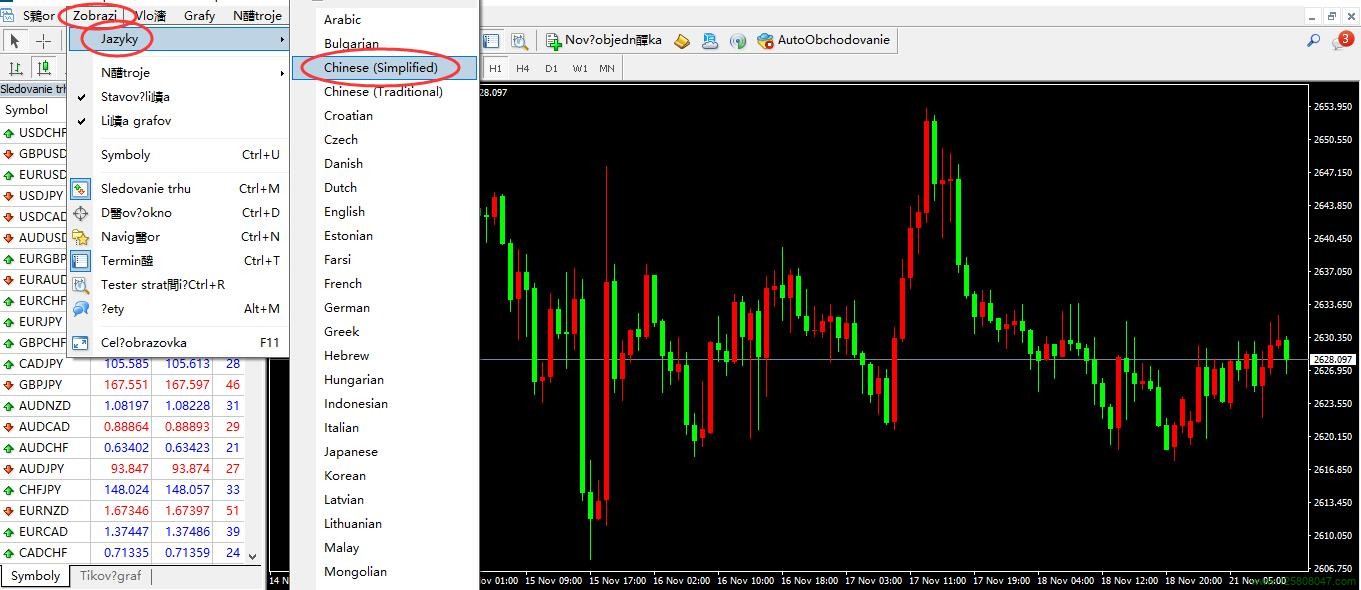Click the market watch scrollbar down arrow

click(254, 556)
